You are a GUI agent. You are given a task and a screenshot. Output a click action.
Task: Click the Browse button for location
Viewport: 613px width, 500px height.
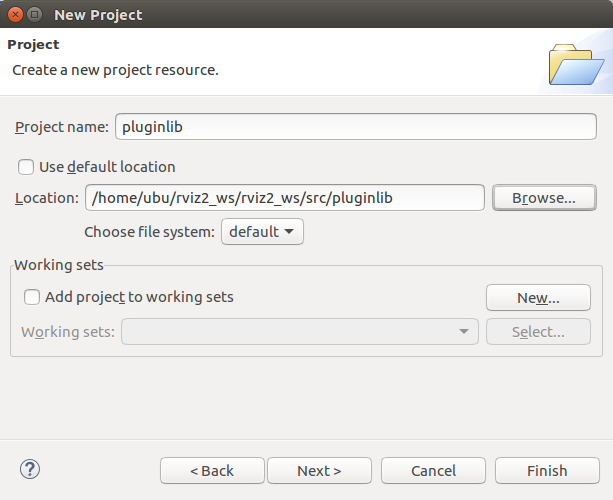click(x=544, y=198)
